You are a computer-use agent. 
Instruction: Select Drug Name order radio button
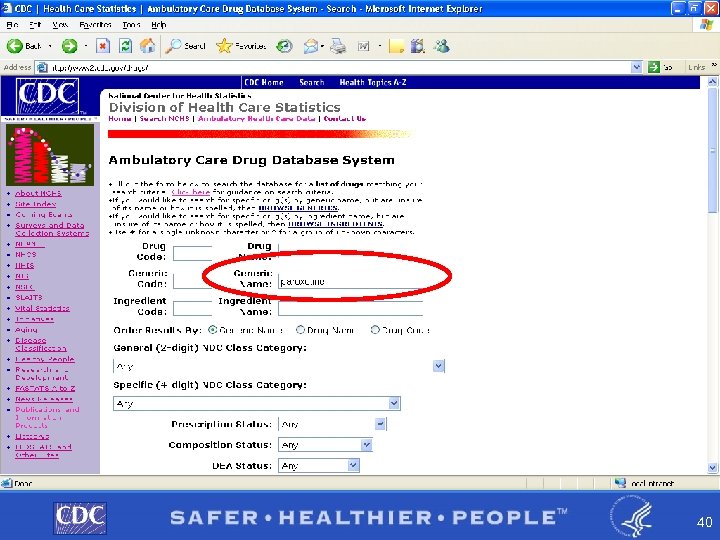coord(300,330)
